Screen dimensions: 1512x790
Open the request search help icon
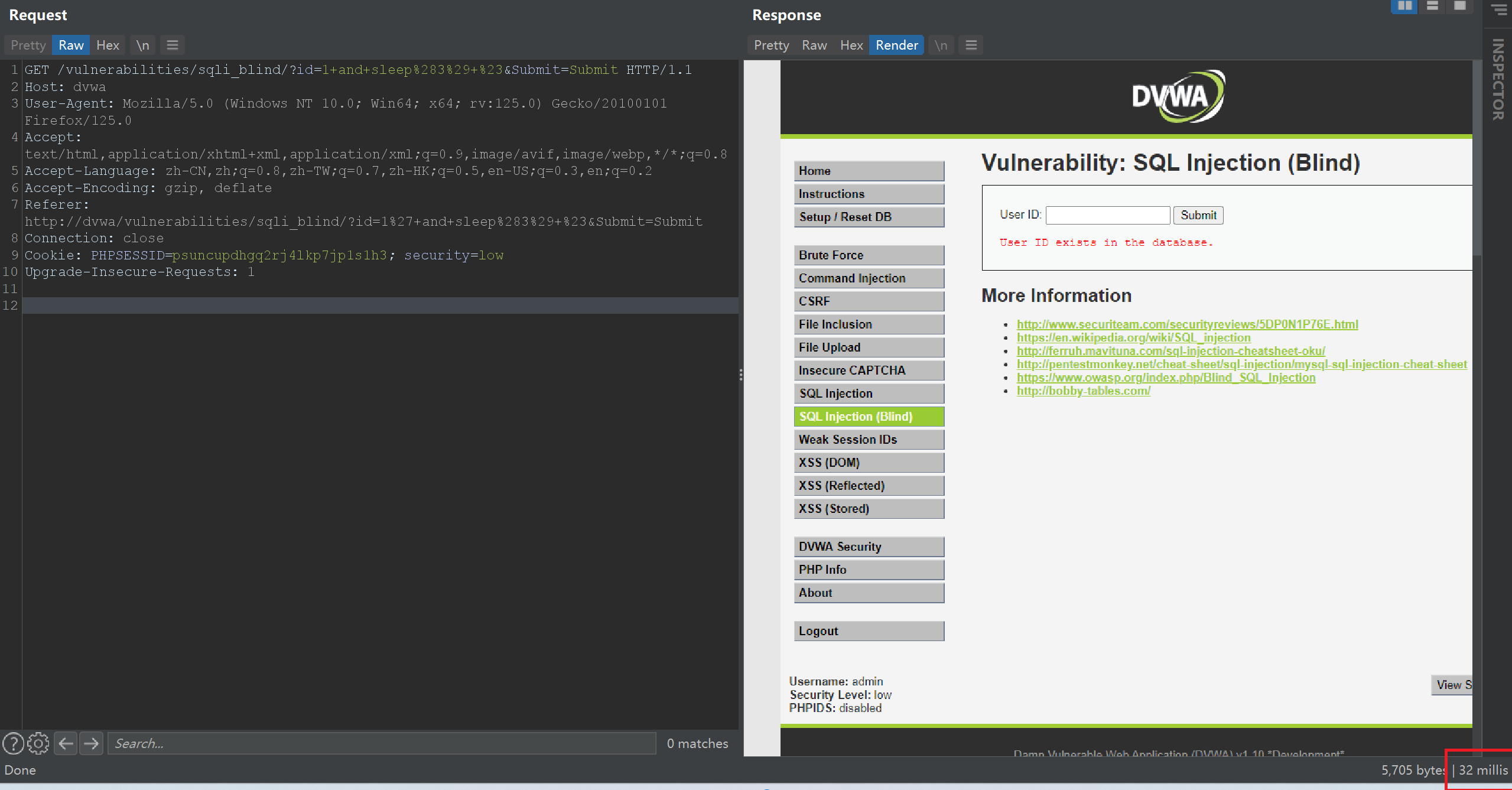[x=13, y=743]
